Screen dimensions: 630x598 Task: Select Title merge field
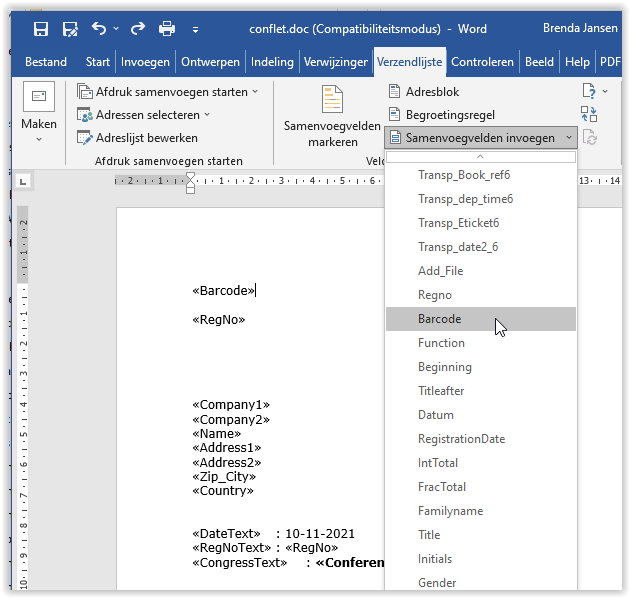pyautogui.click(x=481, y=535)
